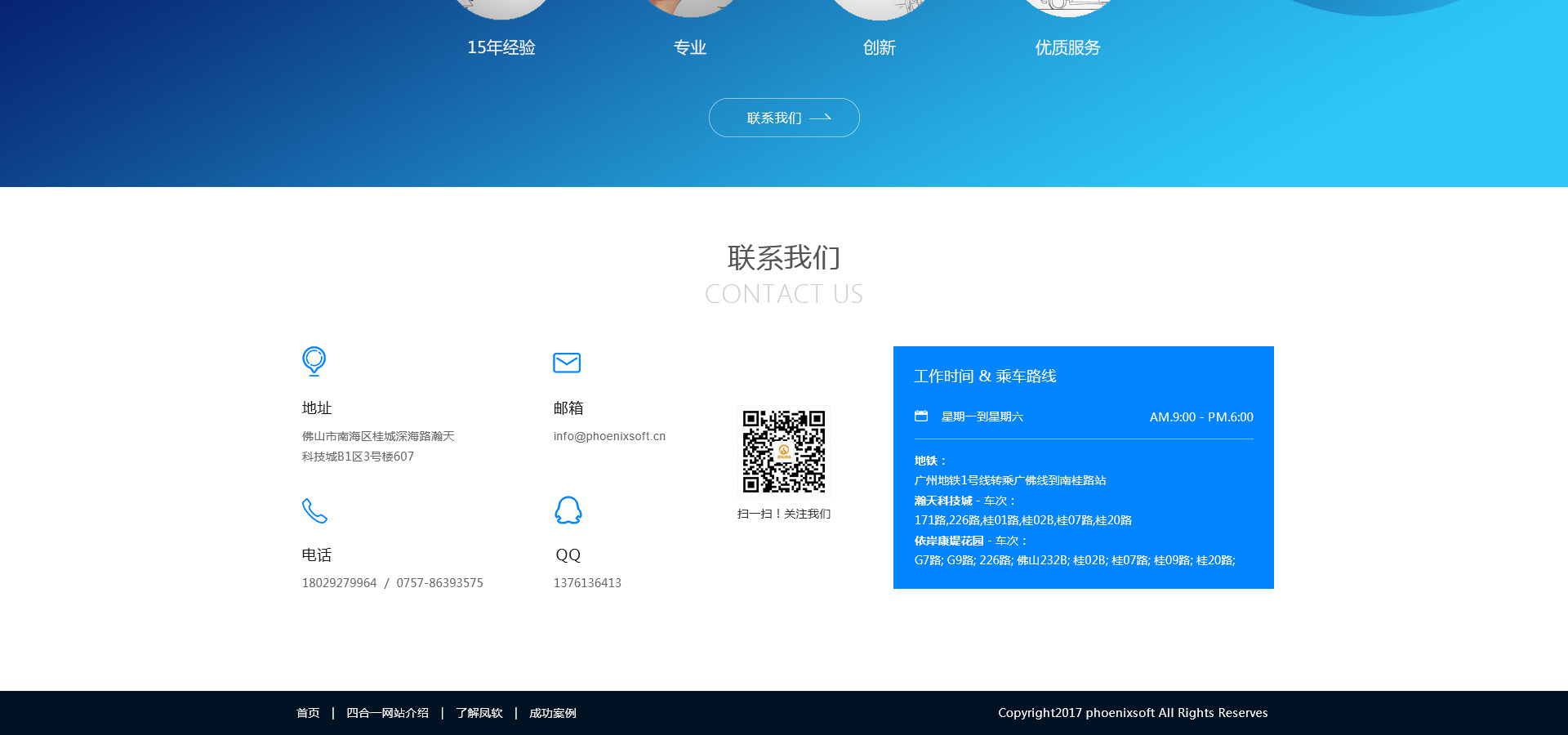The height and width of the screenshot is (735, 1568).
Task: Click the 优质服务 feature label
Action: point(1067,48)
